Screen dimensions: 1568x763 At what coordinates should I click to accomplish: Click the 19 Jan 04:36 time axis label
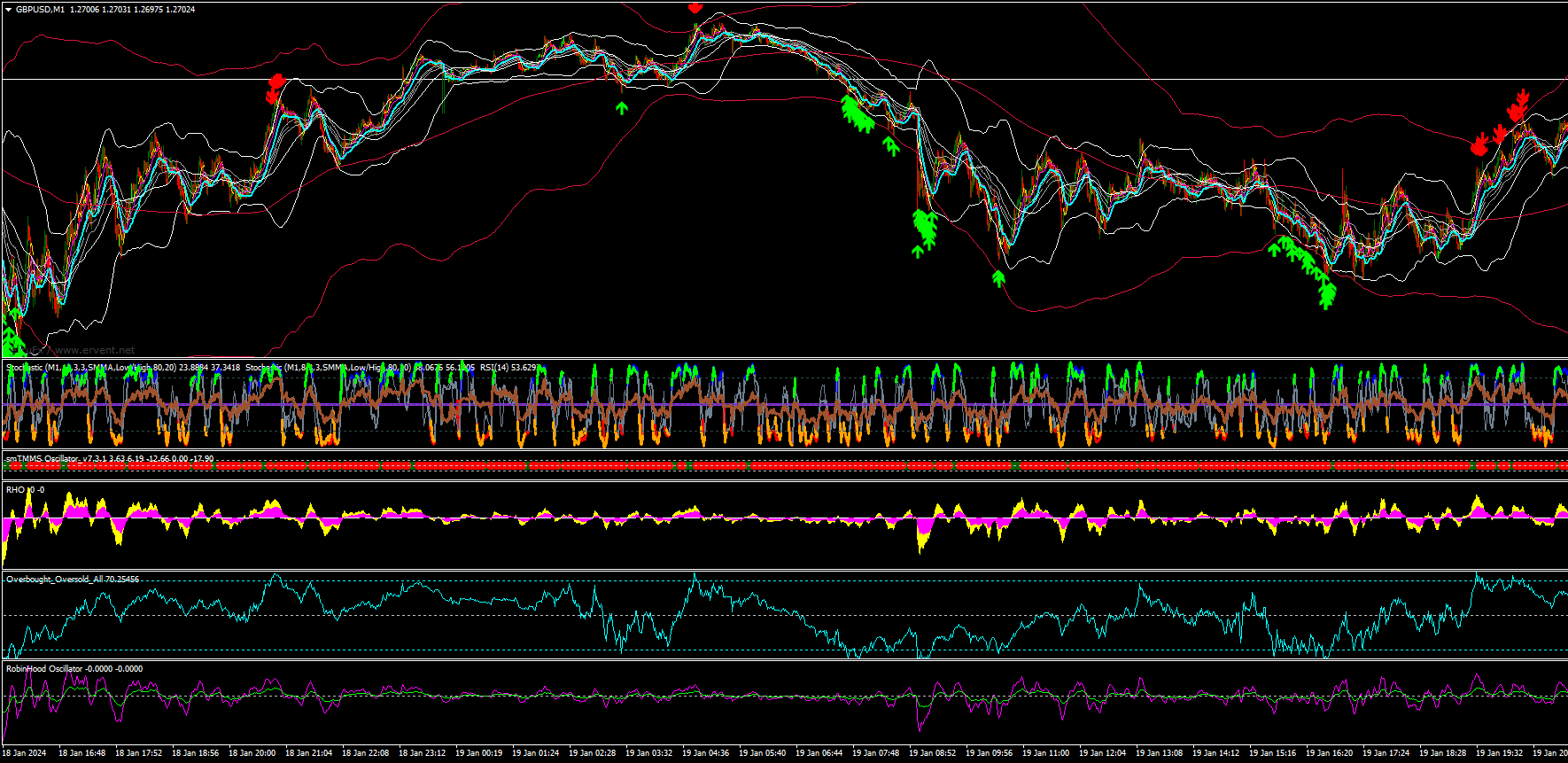pos(705,753)
